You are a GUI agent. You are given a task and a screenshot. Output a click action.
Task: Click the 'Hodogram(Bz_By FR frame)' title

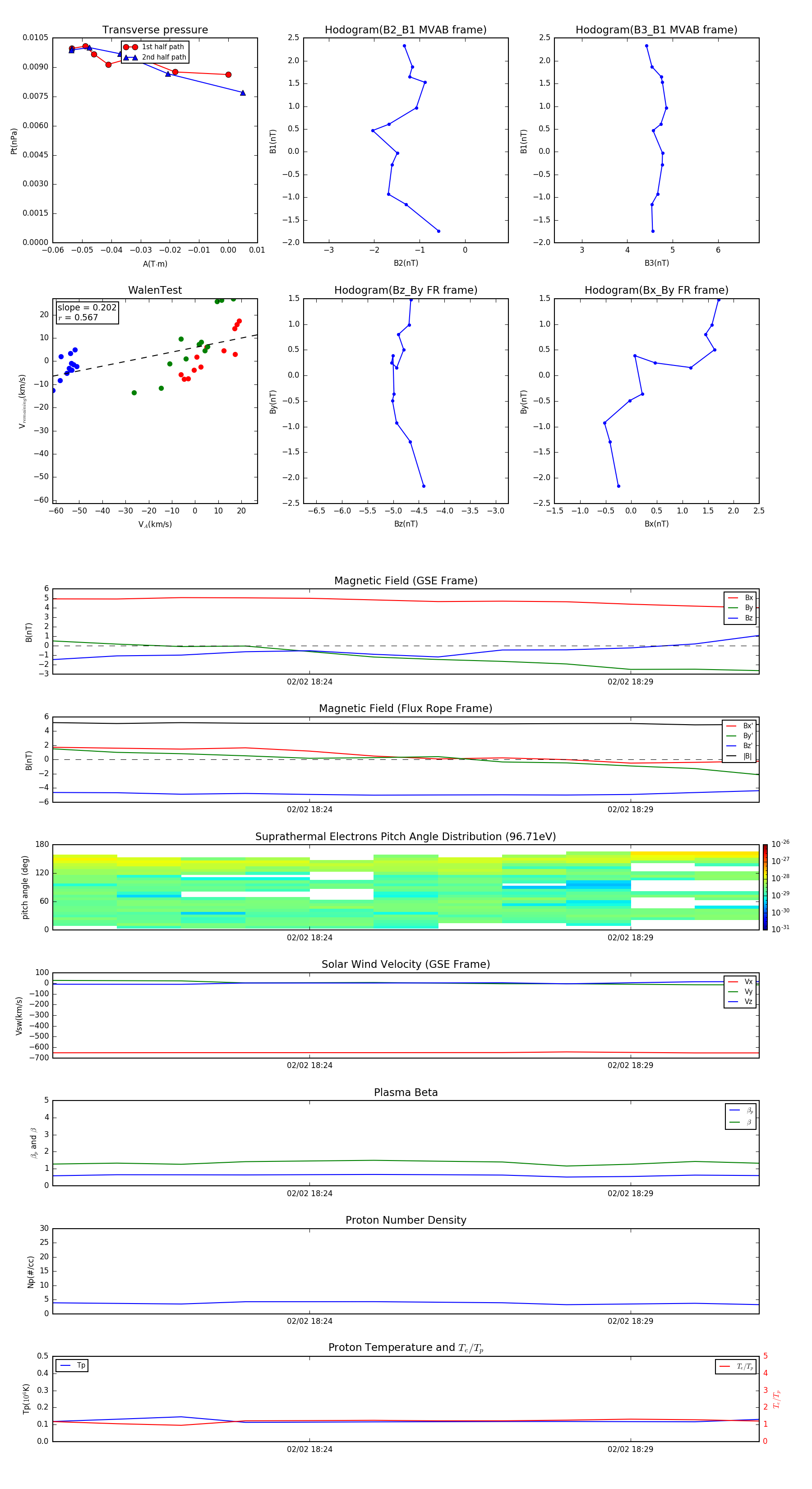406,290
